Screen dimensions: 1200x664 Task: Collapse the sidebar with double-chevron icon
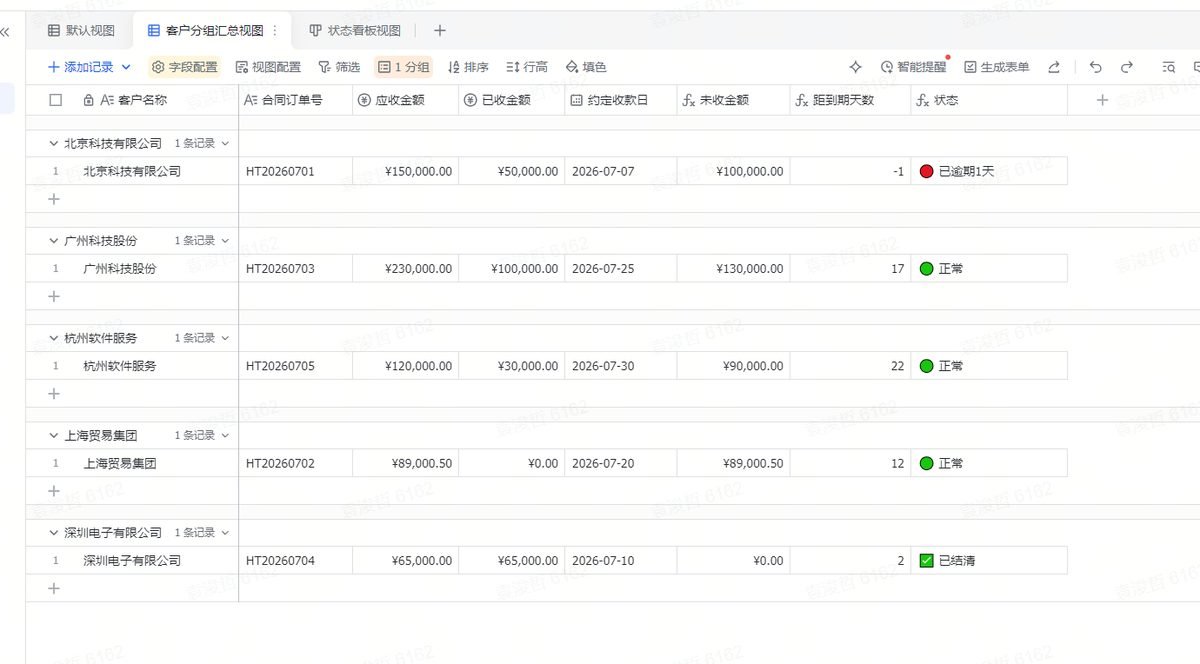5,32
